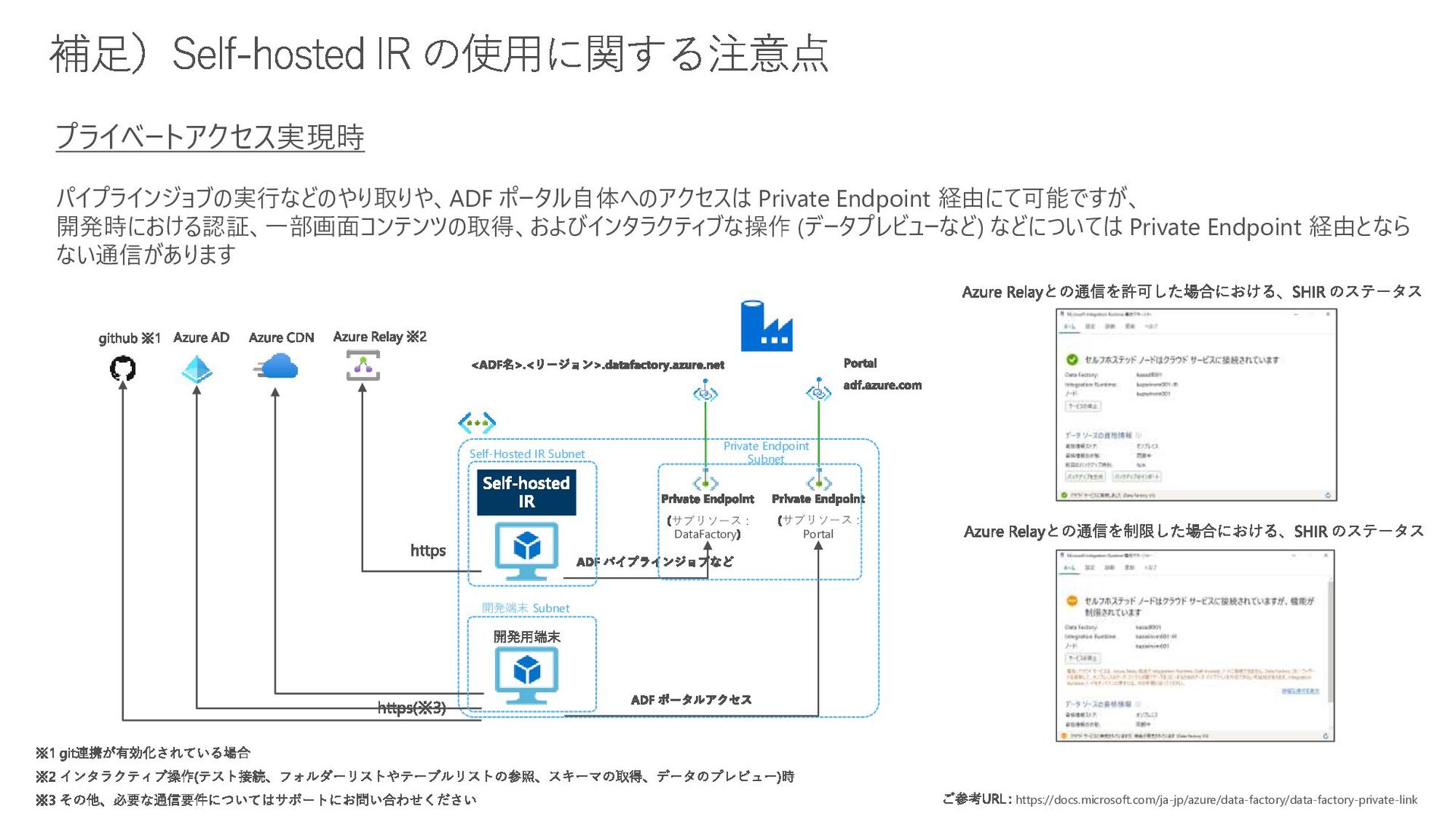
Task: Click the ※2 interactive operations footnote
Action: coord(415,777)
